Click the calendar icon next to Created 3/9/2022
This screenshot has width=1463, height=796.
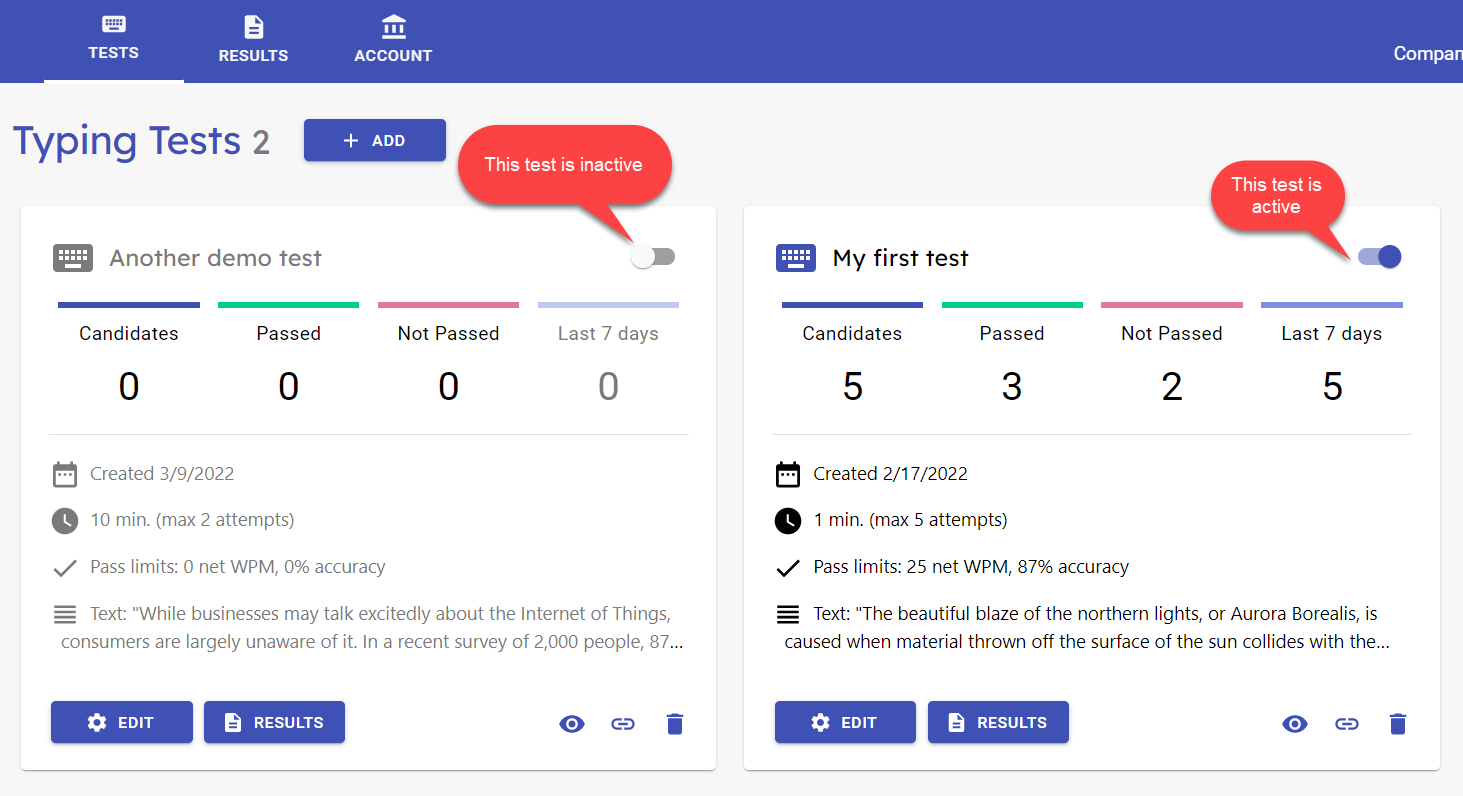(x=64, y=473)
